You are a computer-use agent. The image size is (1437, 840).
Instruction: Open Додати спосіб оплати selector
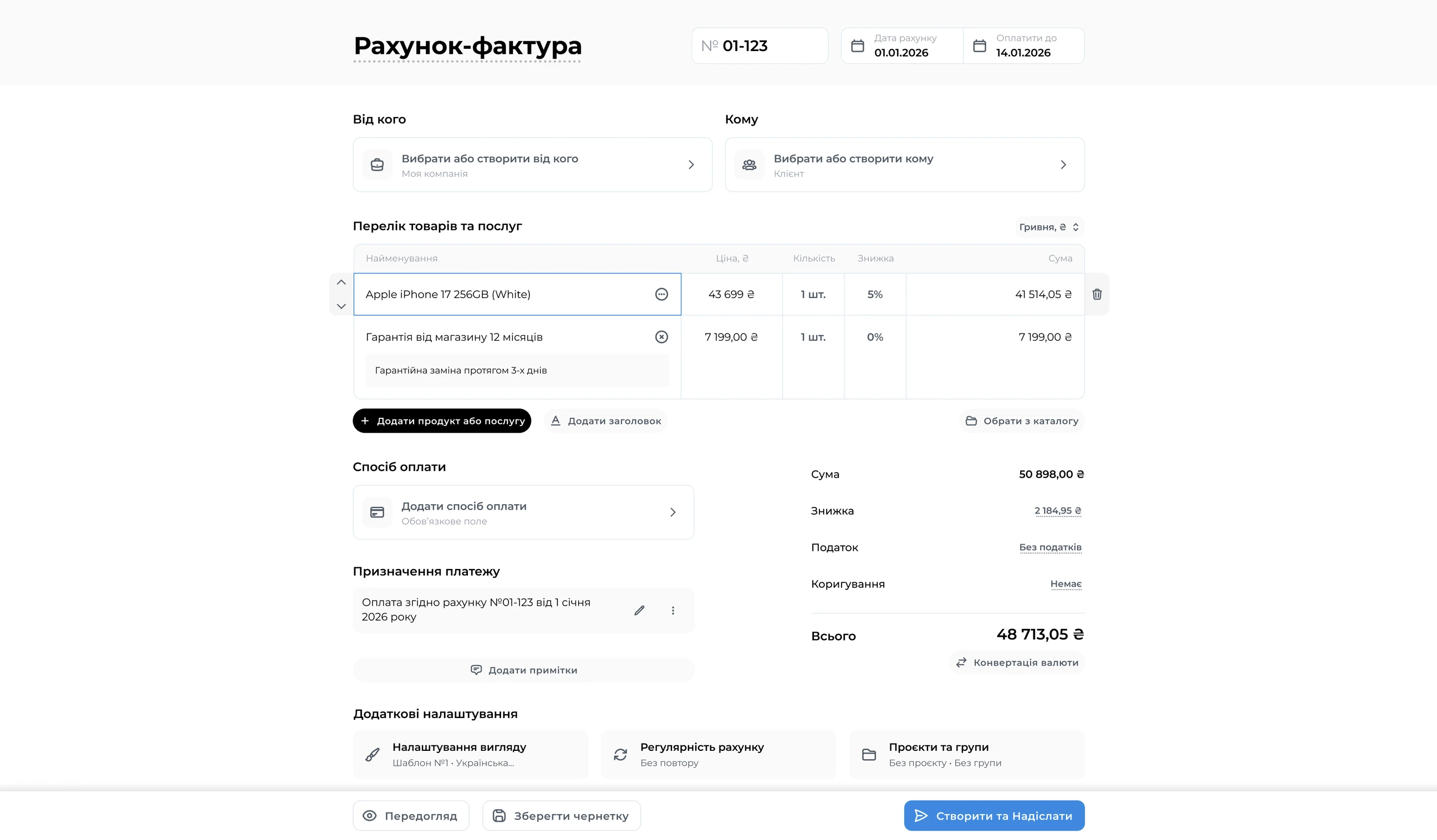coord(523,513)
